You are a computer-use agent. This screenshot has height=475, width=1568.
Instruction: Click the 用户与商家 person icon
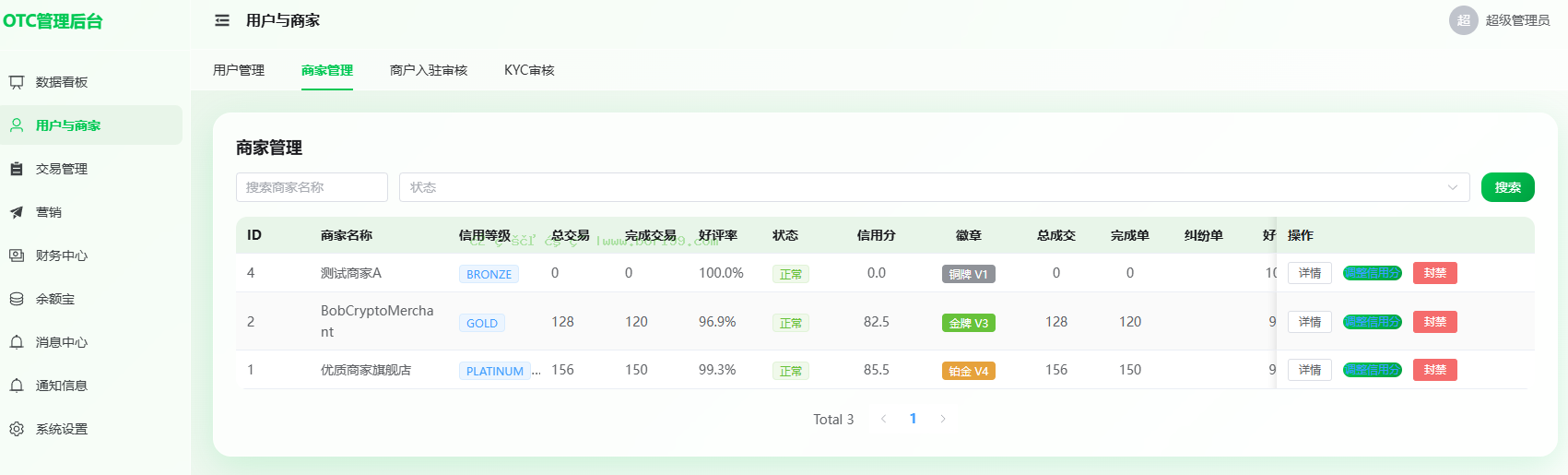17,125
